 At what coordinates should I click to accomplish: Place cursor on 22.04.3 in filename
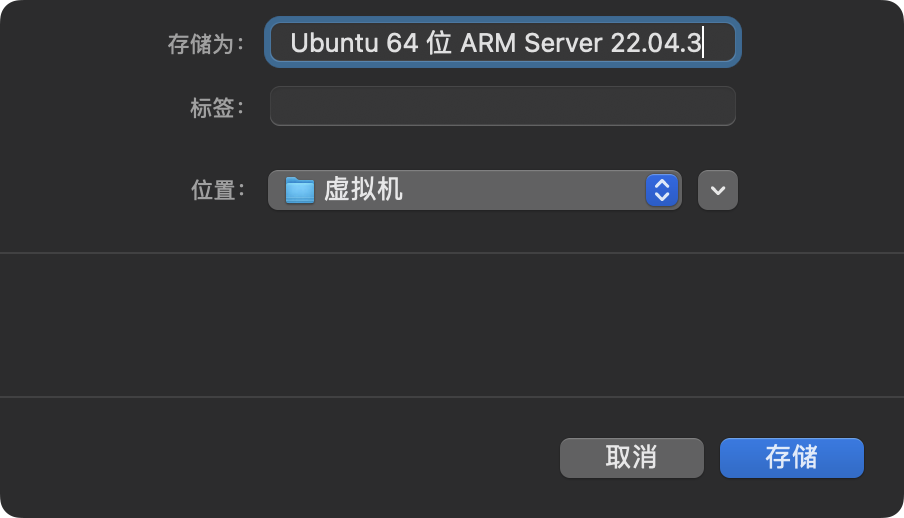657,43
